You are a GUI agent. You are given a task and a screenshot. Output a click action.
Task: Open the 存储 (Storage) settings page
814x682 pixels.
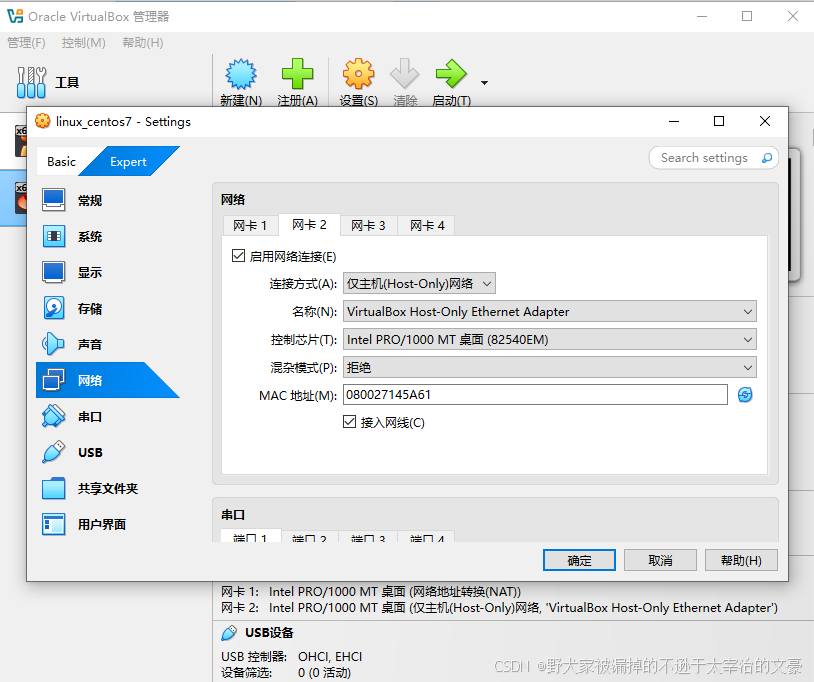(90, 308)
